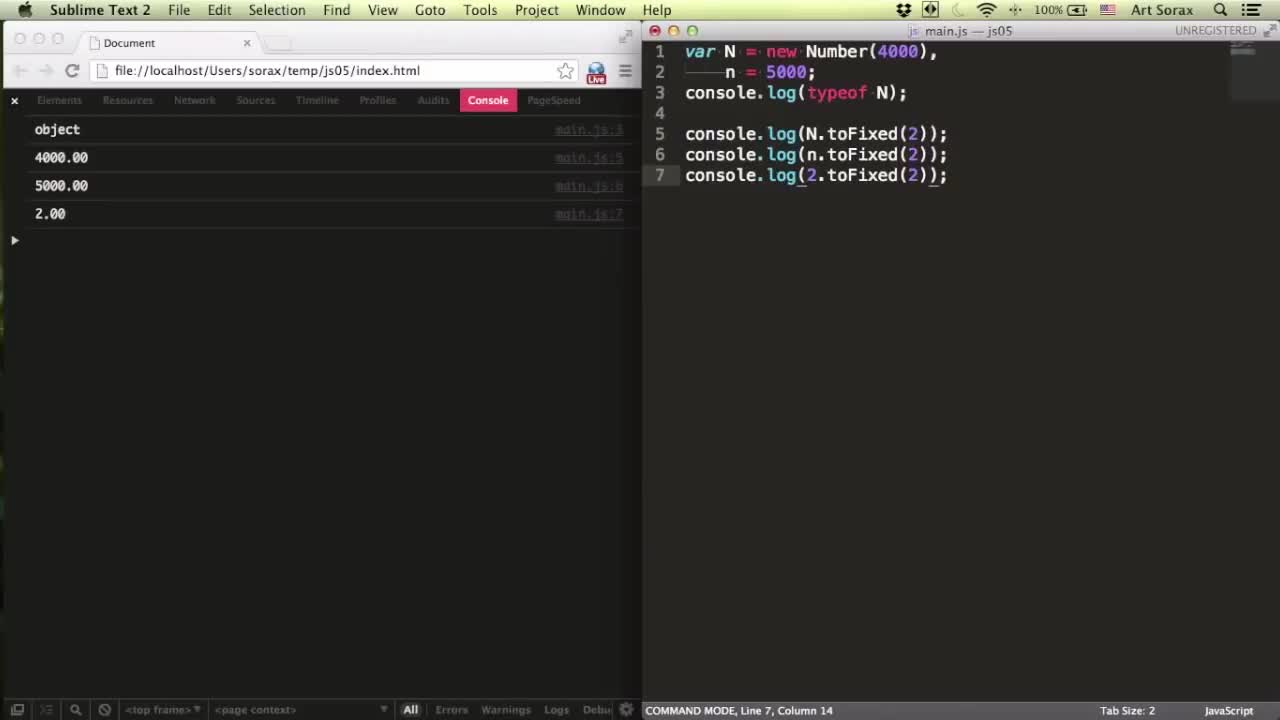Click the DevTools search magnifier icon

pyautogui.click(x=75, y=710)
